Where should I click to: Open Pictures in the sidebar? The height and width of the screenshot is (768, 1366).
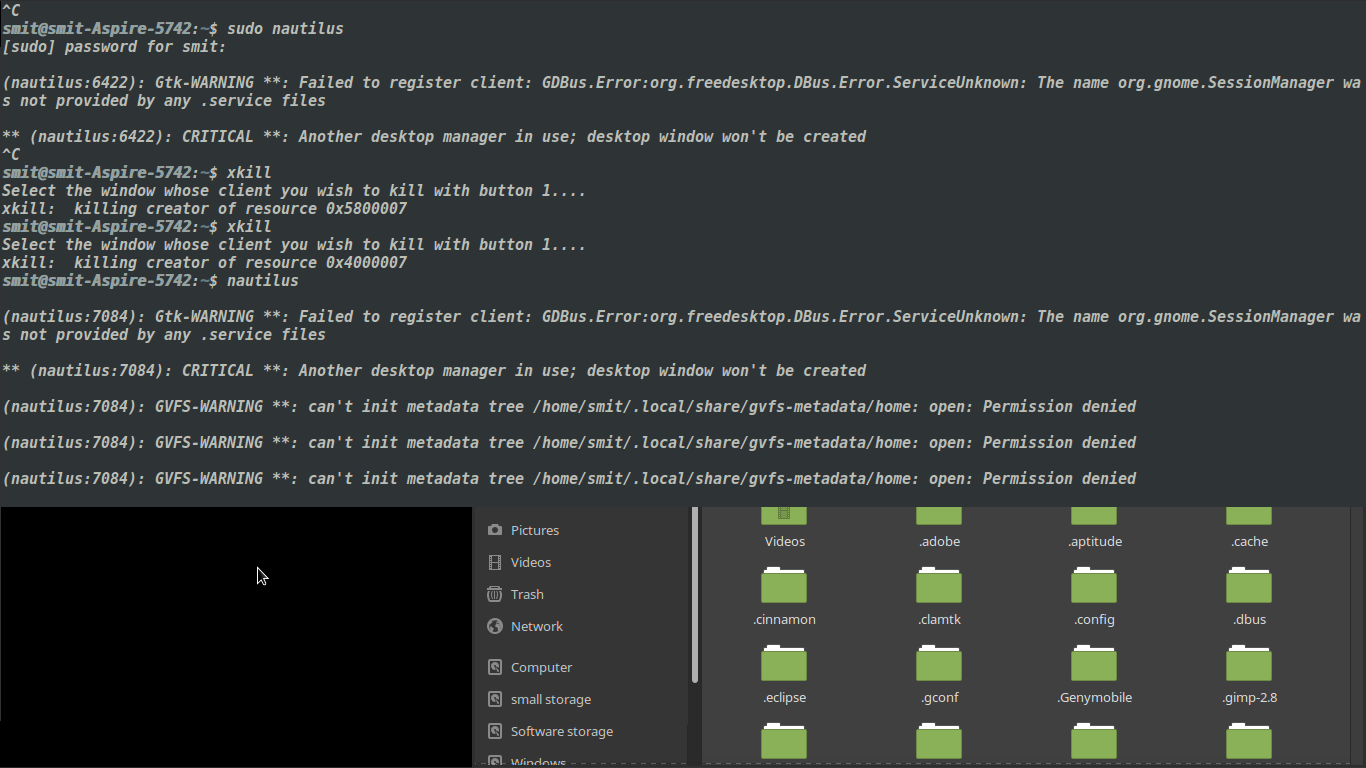tap(534, 530)
